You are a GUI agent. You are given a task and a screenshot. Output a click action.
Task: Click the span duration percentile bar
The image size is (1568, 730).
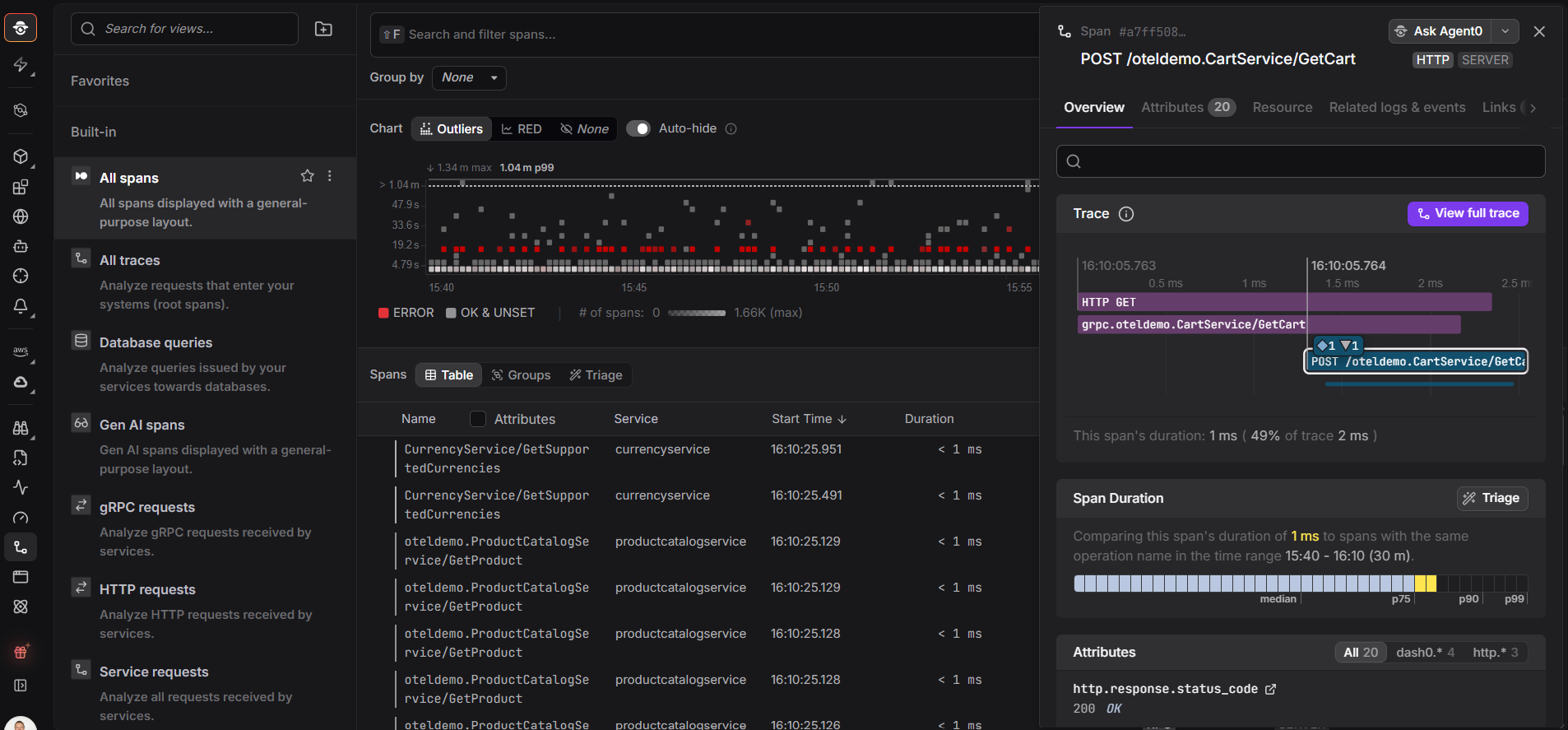1301,584
